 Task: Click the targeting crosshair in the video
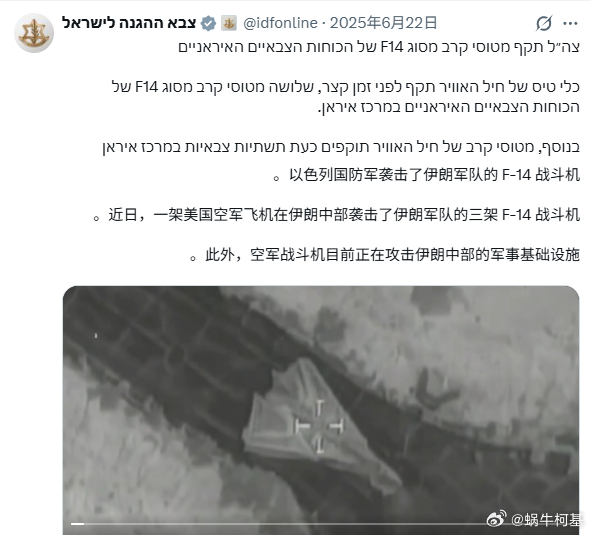click(320, 426)
